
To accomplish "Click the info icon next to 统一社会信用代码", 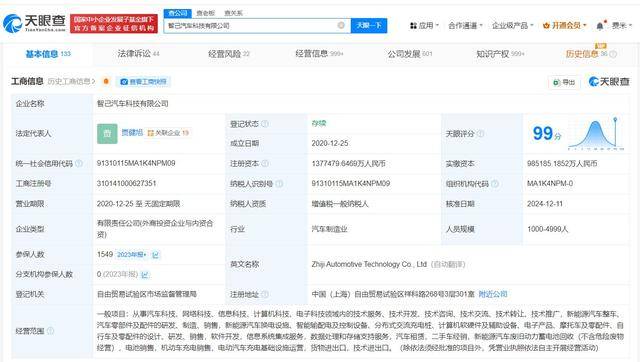I will pyautogui.click(x=79, y=164).
